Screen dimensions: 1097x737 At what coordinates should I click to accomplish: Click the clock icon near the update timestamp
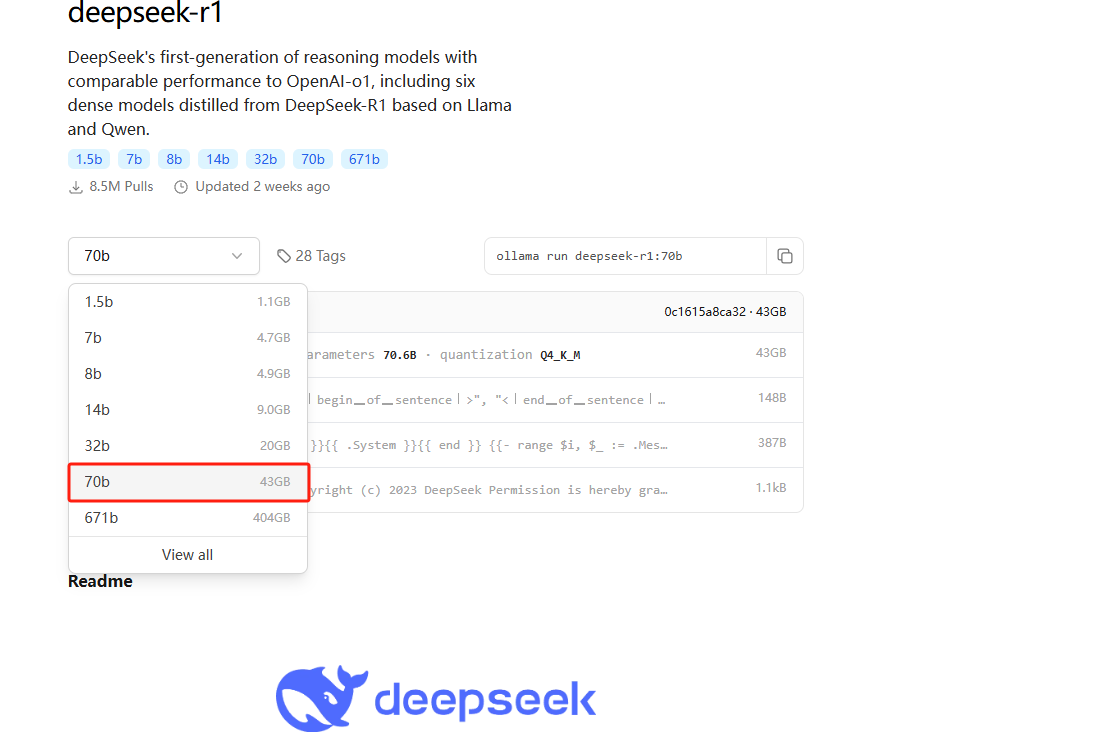click(x=181, y=186)
